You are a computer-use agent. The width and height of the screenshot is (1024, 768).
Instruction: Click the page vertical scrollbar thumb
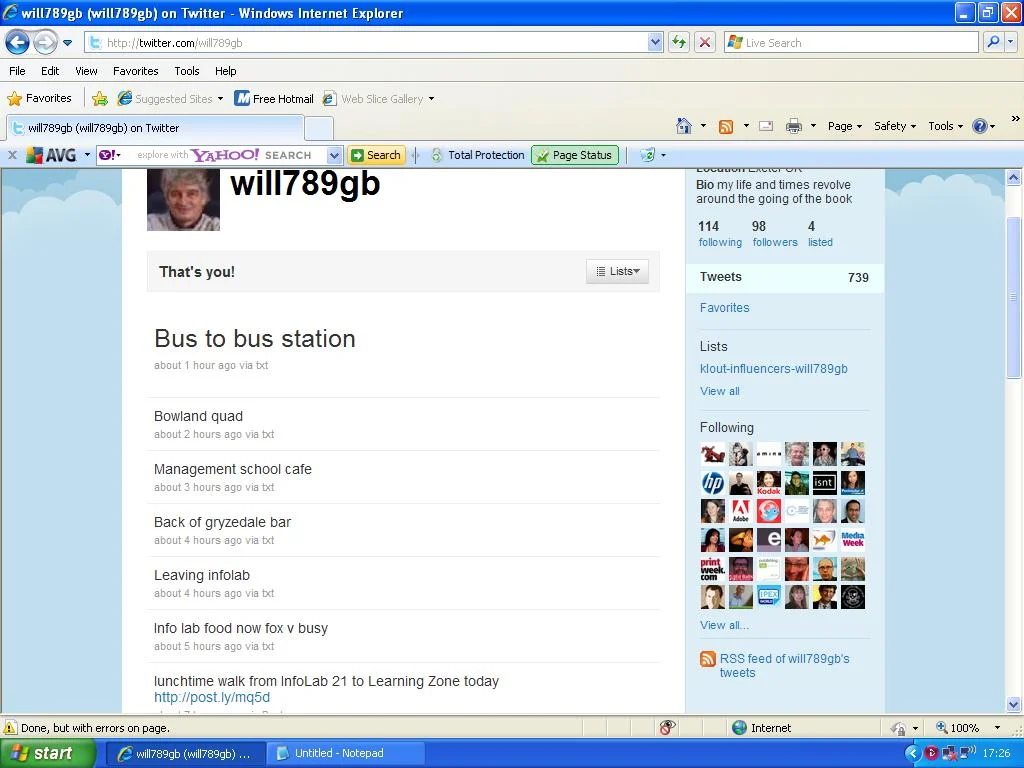tap(1013, 297)
